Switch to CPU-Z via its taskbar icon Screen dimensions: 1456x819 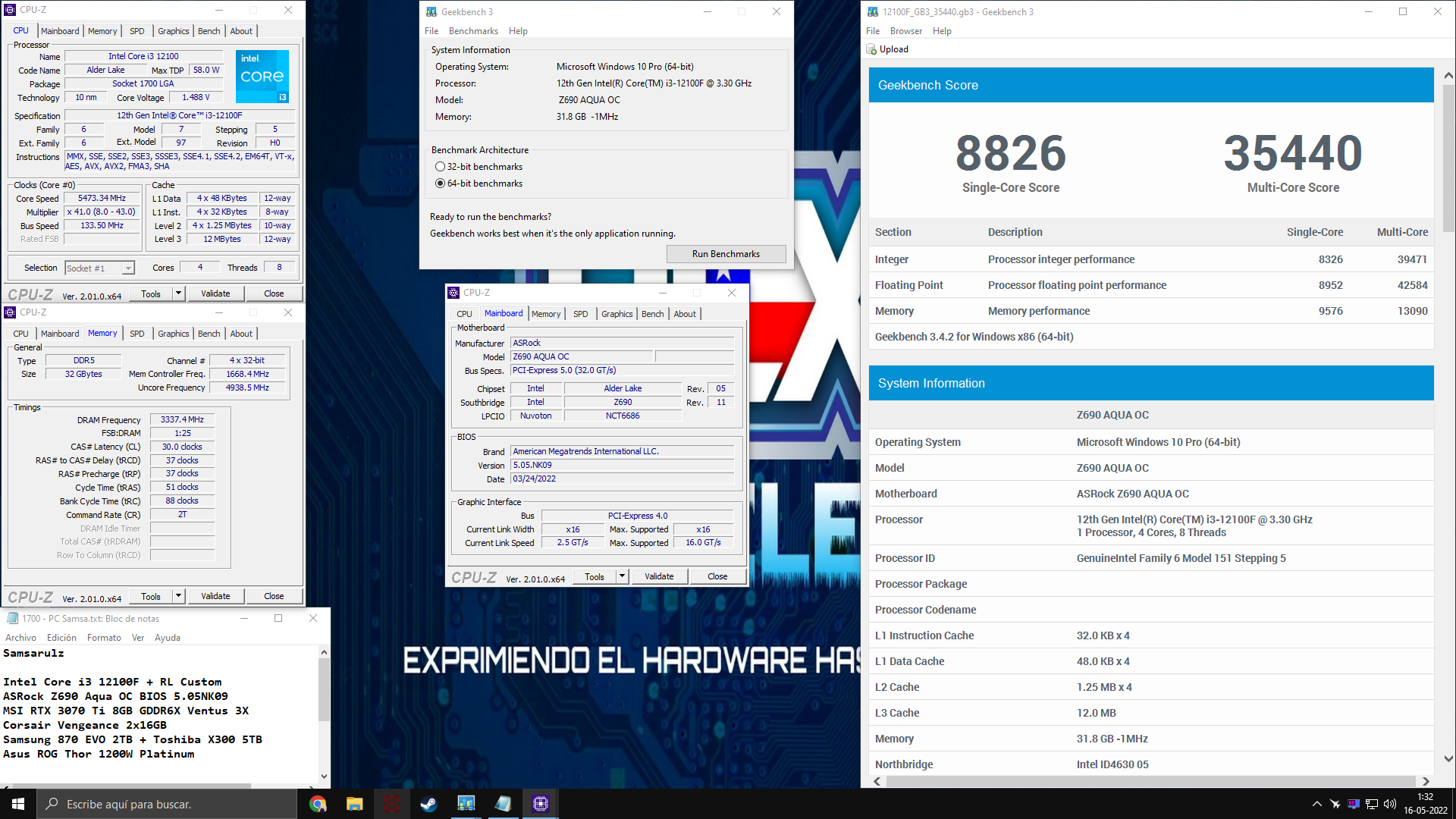541,804
